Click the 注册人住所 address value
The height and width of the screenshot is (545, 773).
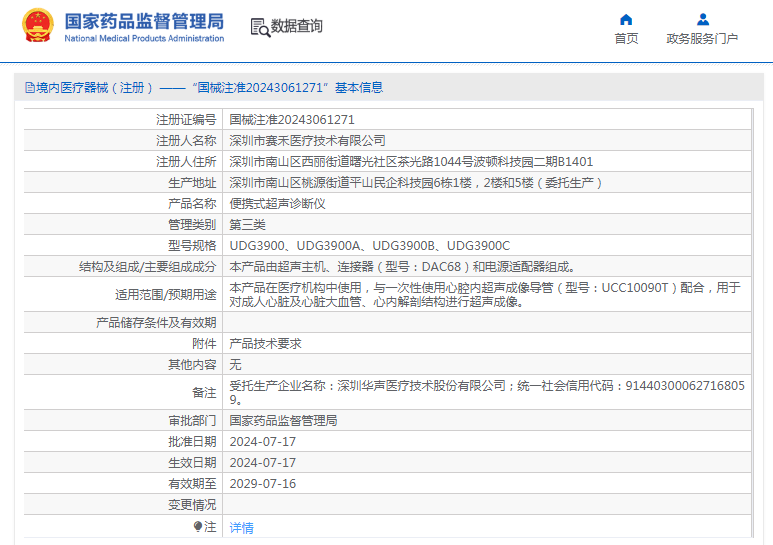pos(411,162)
